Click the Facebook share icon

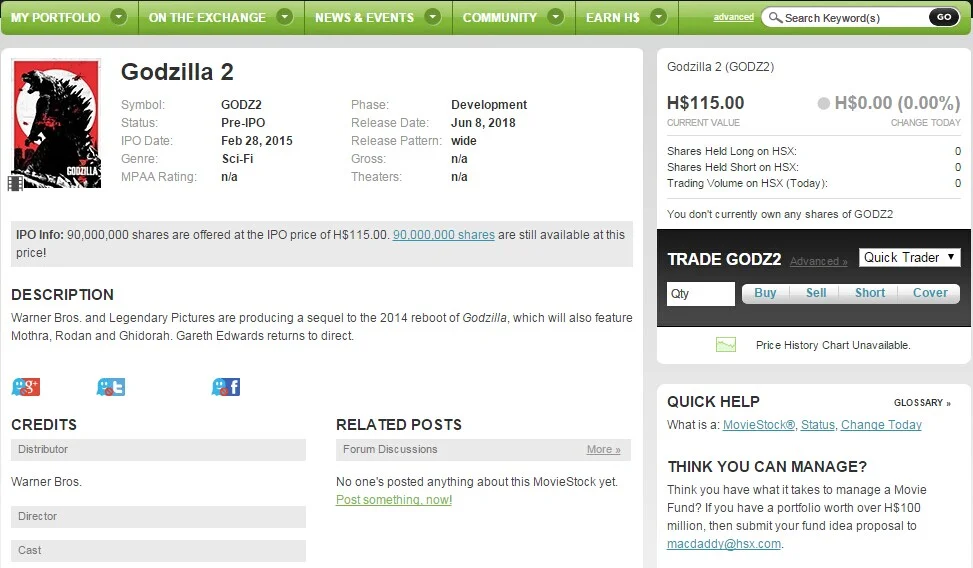coord(225,387)
